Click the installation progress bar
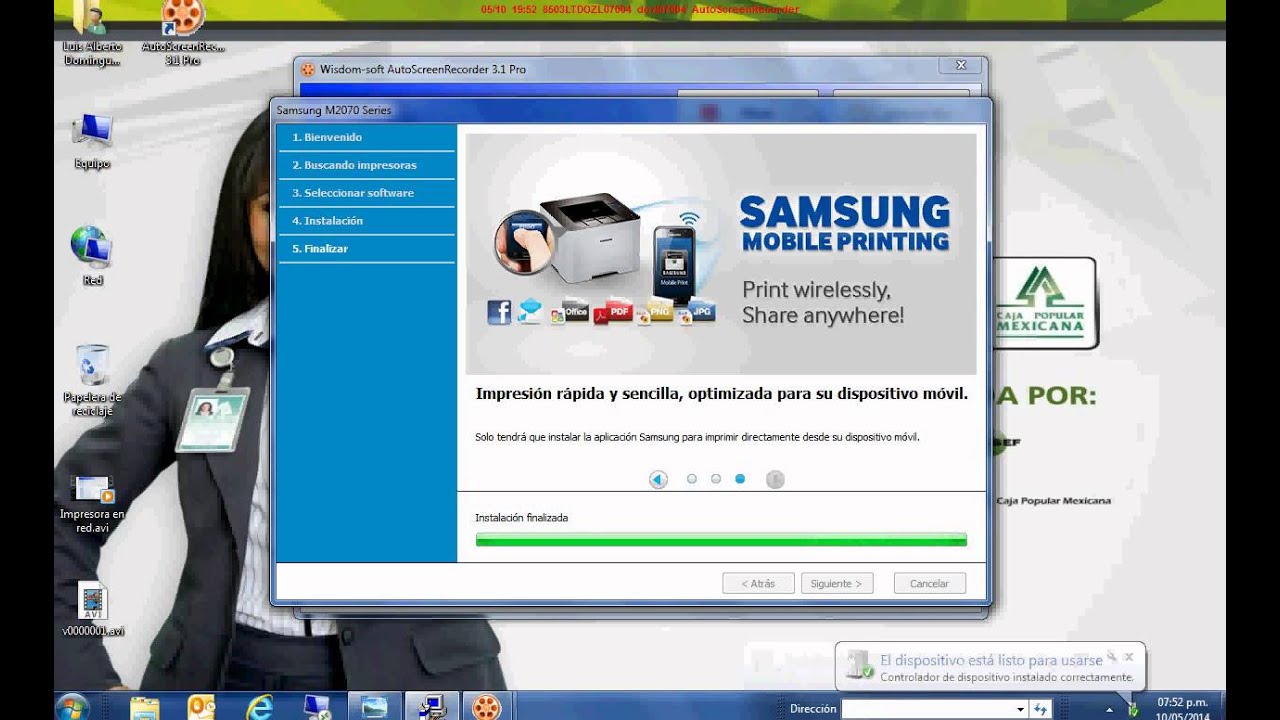Image resolution: width=1280 pixels, height=720 pixels. [x=721, y=540]
